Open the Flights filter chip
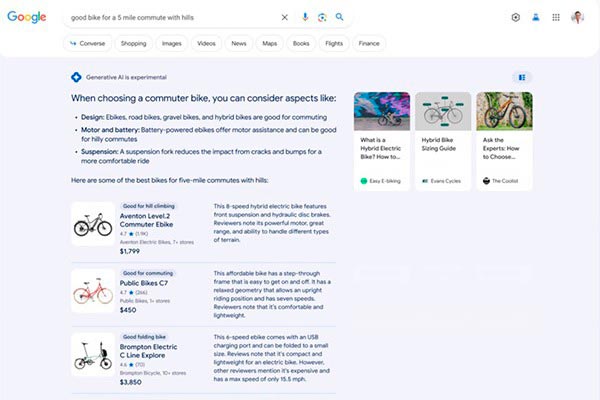 (334, 44)
